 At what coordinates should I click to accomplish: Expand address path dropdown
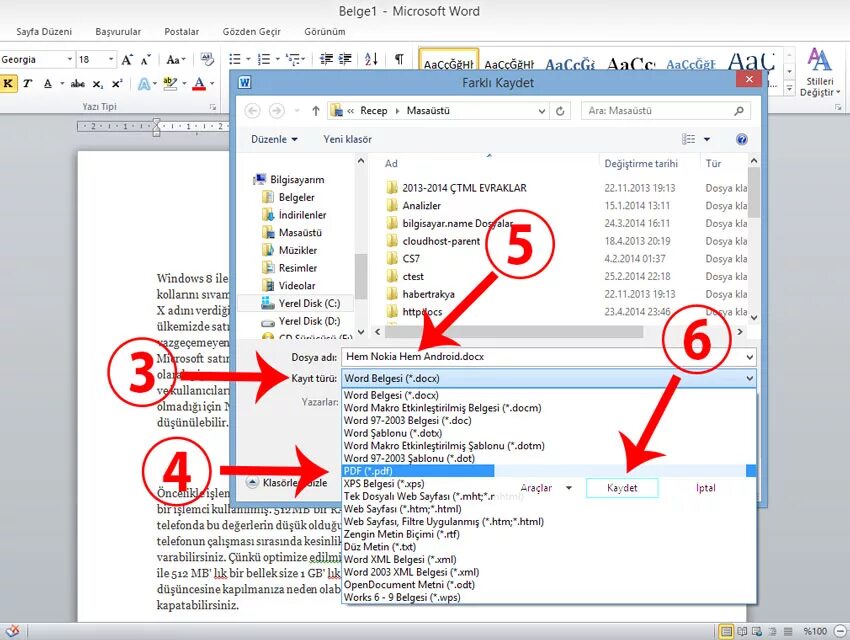pos(542,111)
